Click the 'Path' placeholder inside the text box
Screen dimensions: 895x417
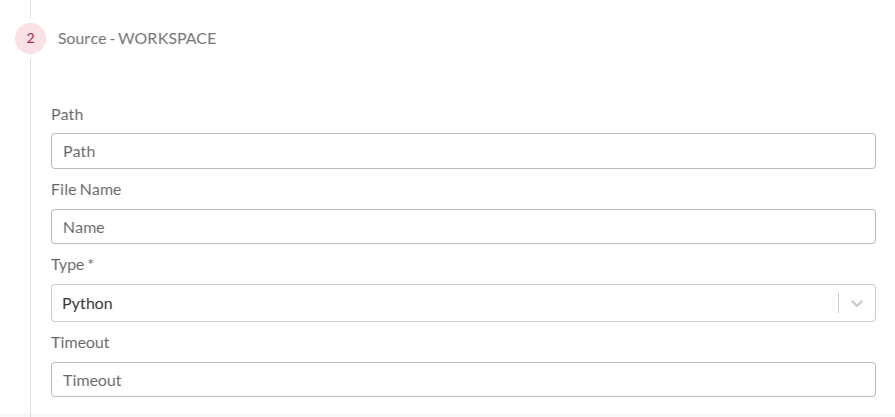(x=79, y=152)
